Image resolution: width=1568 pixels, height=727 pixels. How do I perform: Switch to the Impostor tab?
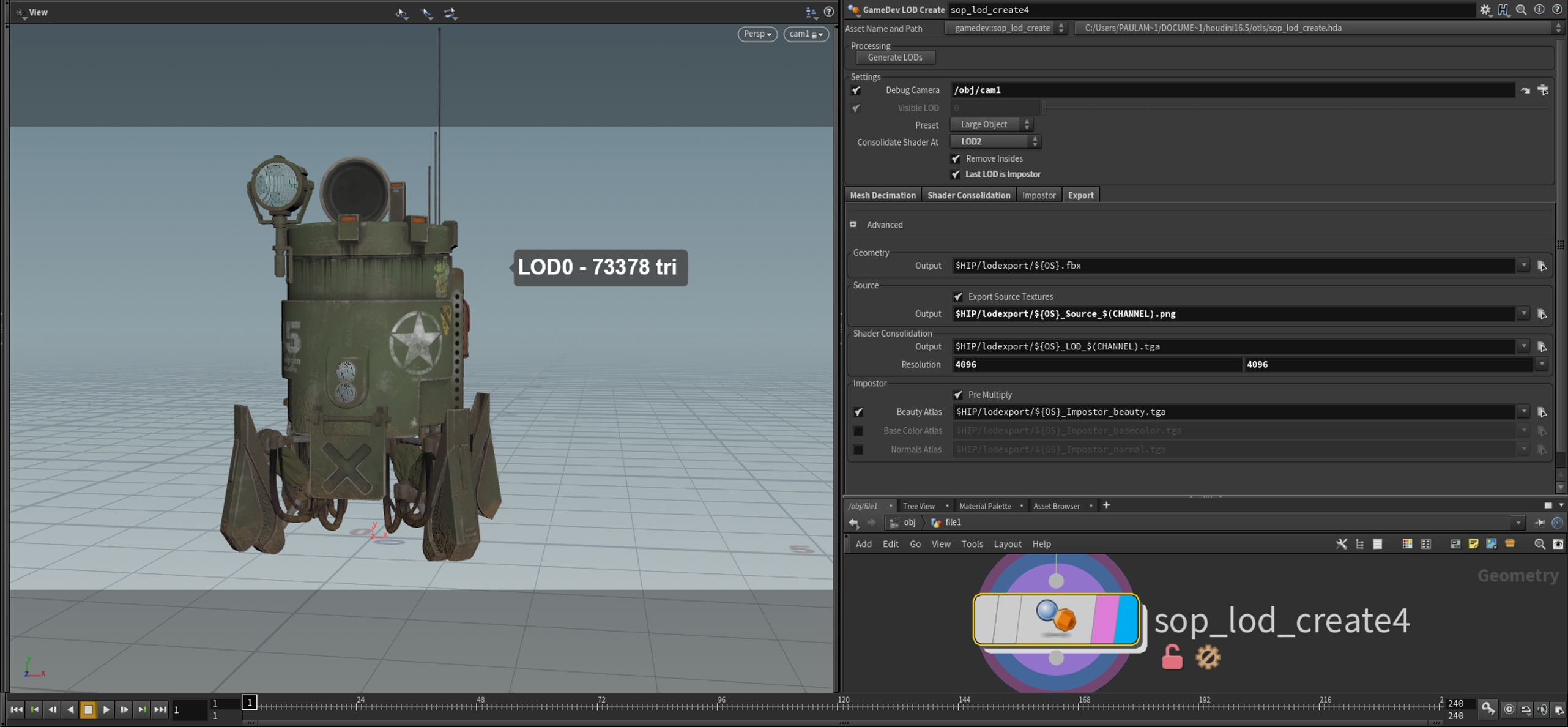click(x=1039, y=195)
